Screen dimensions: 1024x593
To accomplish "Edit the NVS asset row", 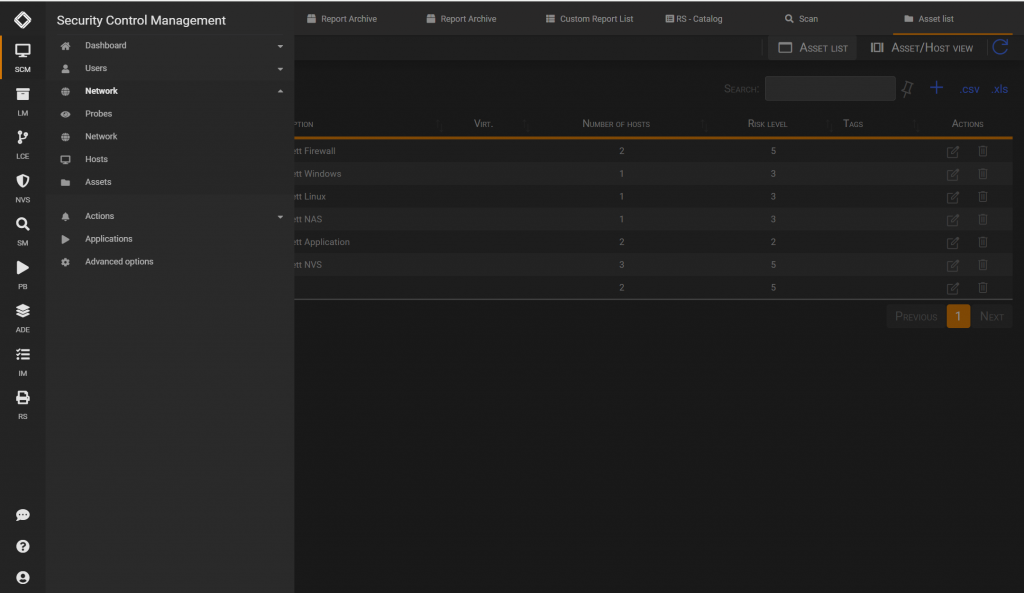I will point(953,266).
